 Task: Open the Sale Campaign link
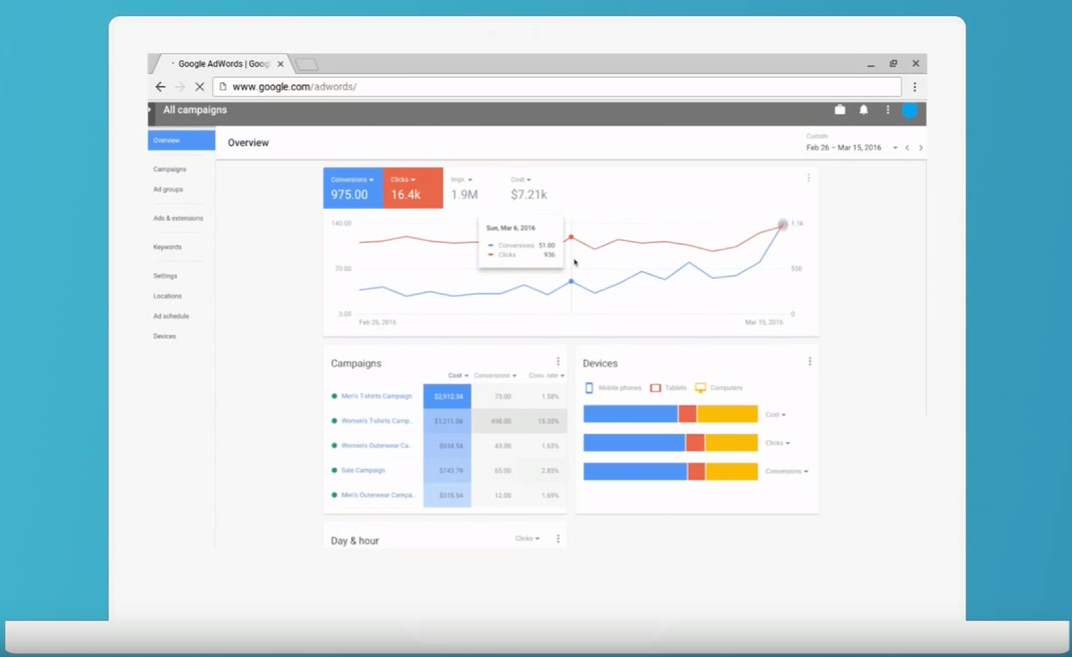[363, 470]
